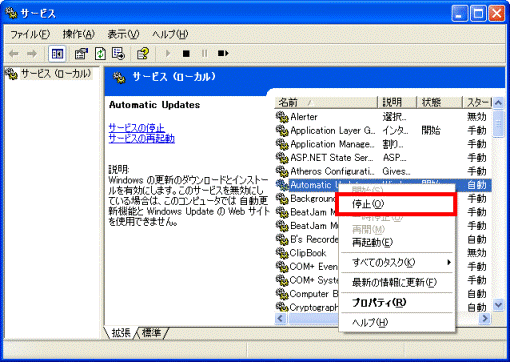
Task: Open the 表示(V) menu
Action: pos(123,34)
